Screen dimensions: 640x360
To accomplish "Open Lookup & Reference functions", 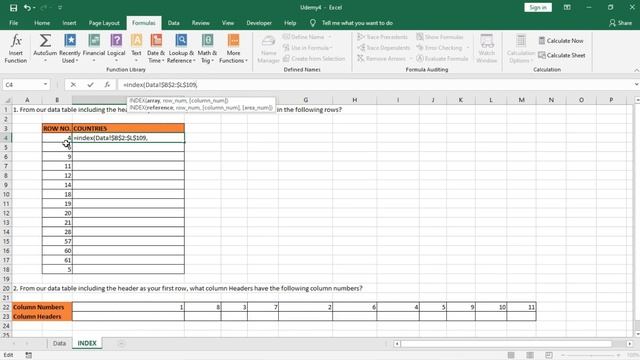I will coord(181,49).
